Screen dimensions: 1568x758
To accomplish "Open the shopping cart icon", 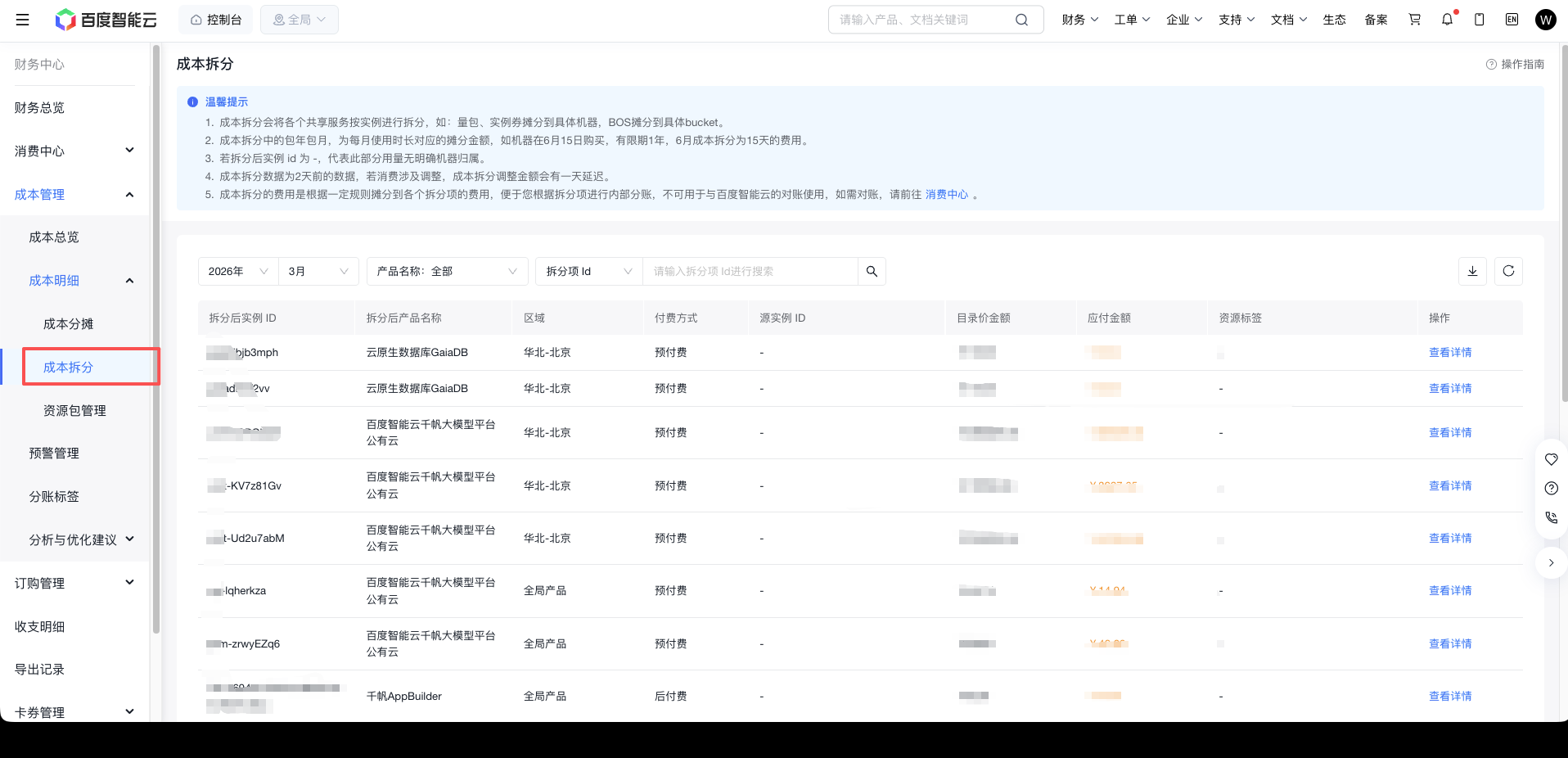I will click(1414, 20).
